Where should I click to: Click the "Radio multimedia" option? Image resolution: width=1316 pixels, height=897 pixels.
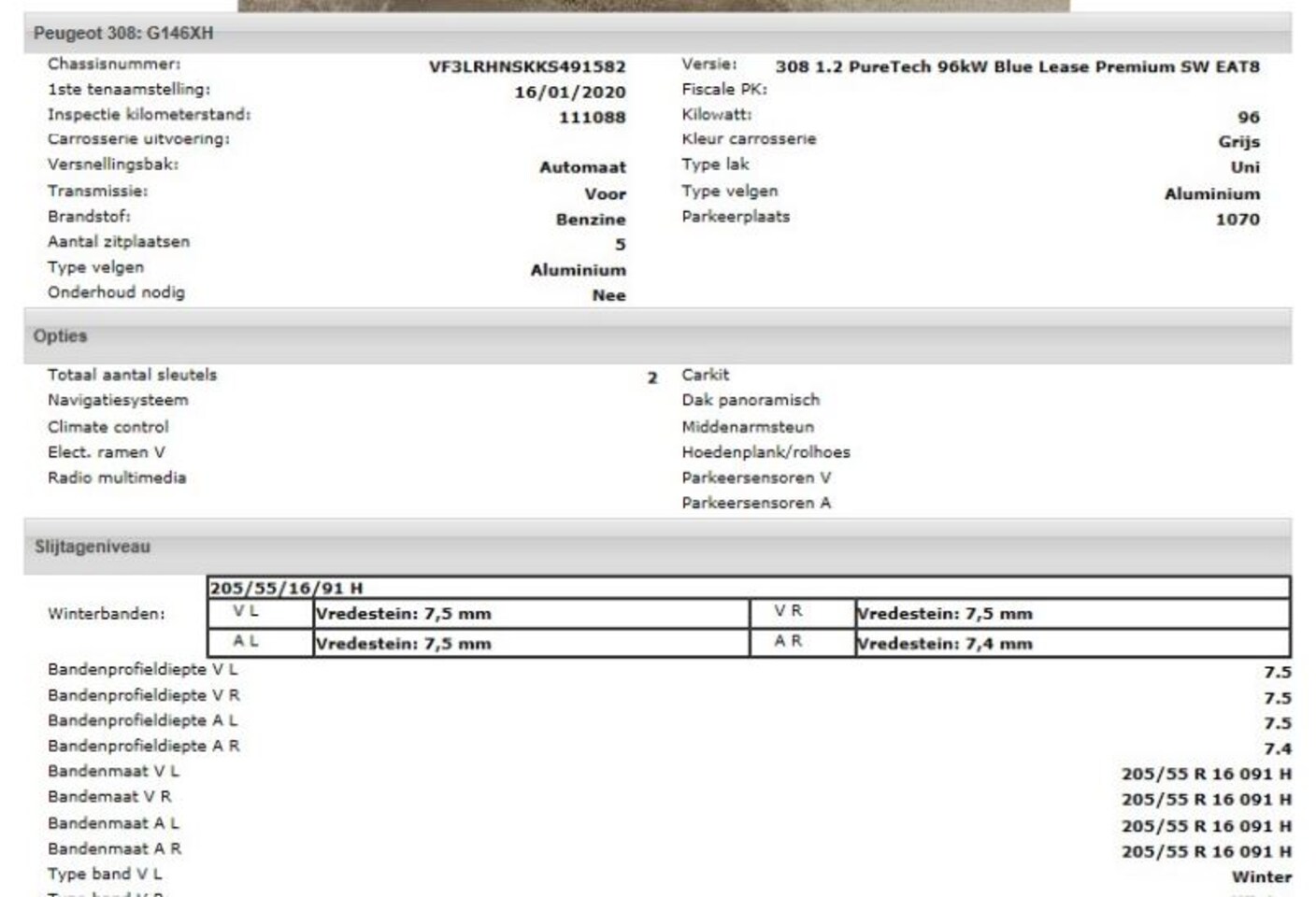(x=117, y=477)
